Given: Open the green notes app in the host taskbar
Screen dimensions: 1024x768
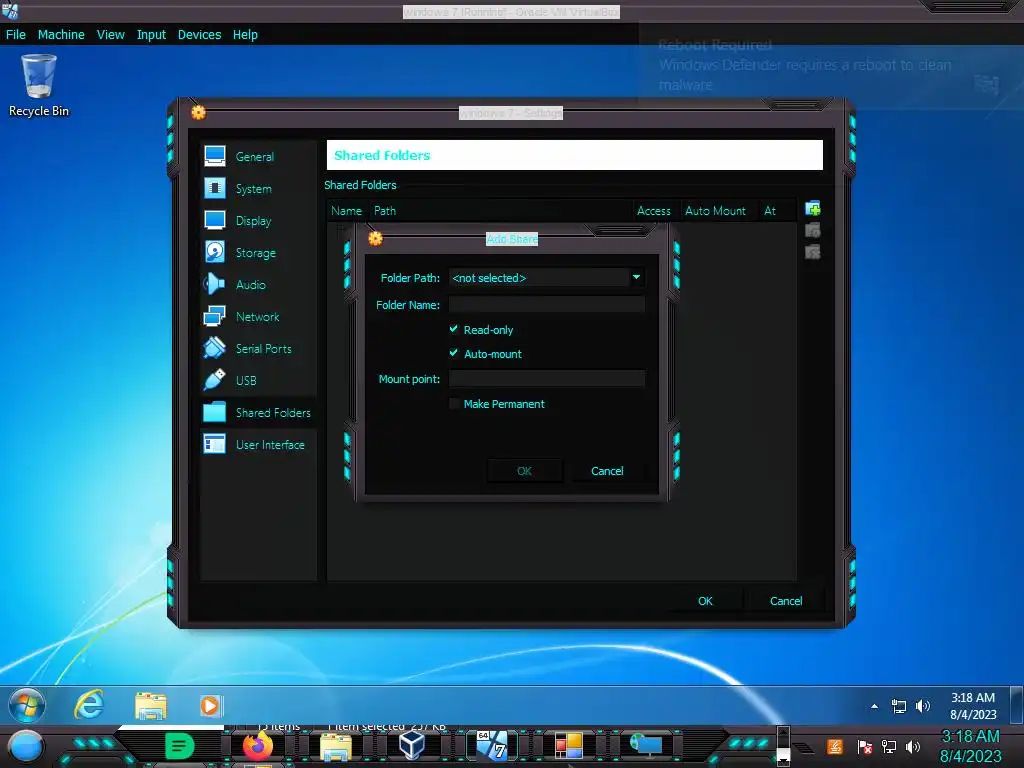Looking at the screenshot, I should (x=180, y=746).
